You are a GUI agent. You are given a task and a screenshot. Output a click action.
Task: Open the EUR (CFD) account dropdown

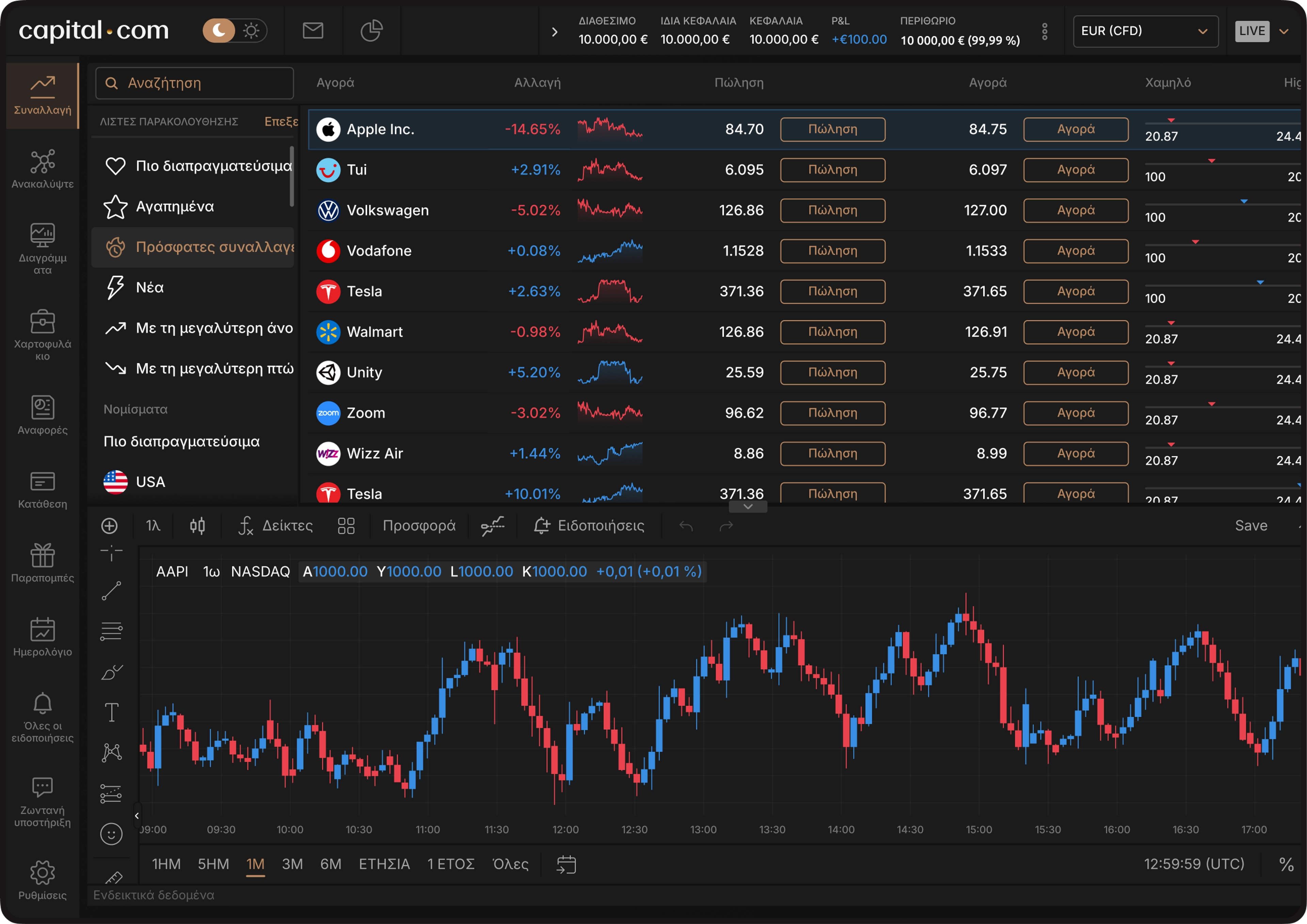(x=1145, y=31)
